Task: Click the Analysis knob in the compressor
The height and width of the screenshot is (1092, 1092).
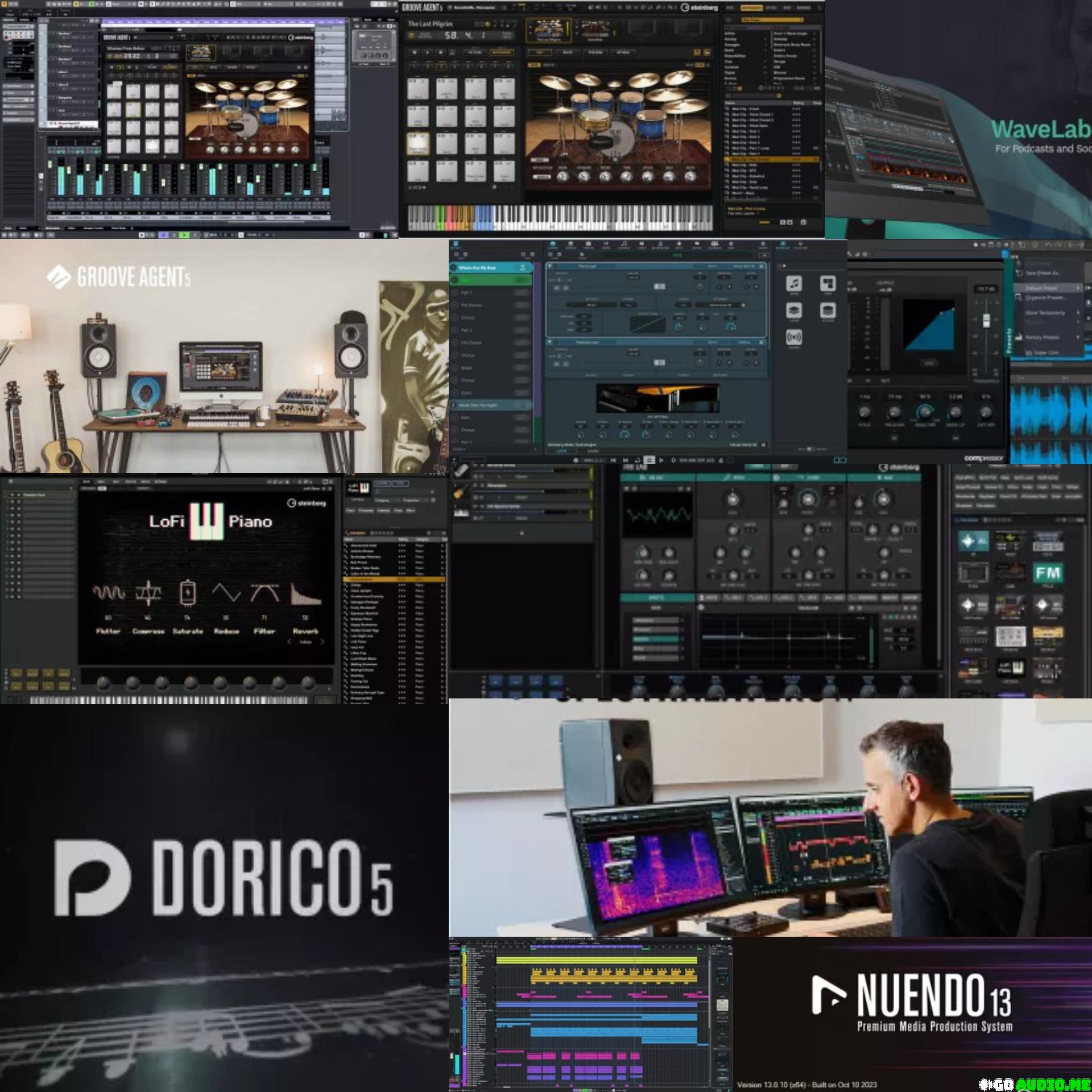Action: (925, 412)
